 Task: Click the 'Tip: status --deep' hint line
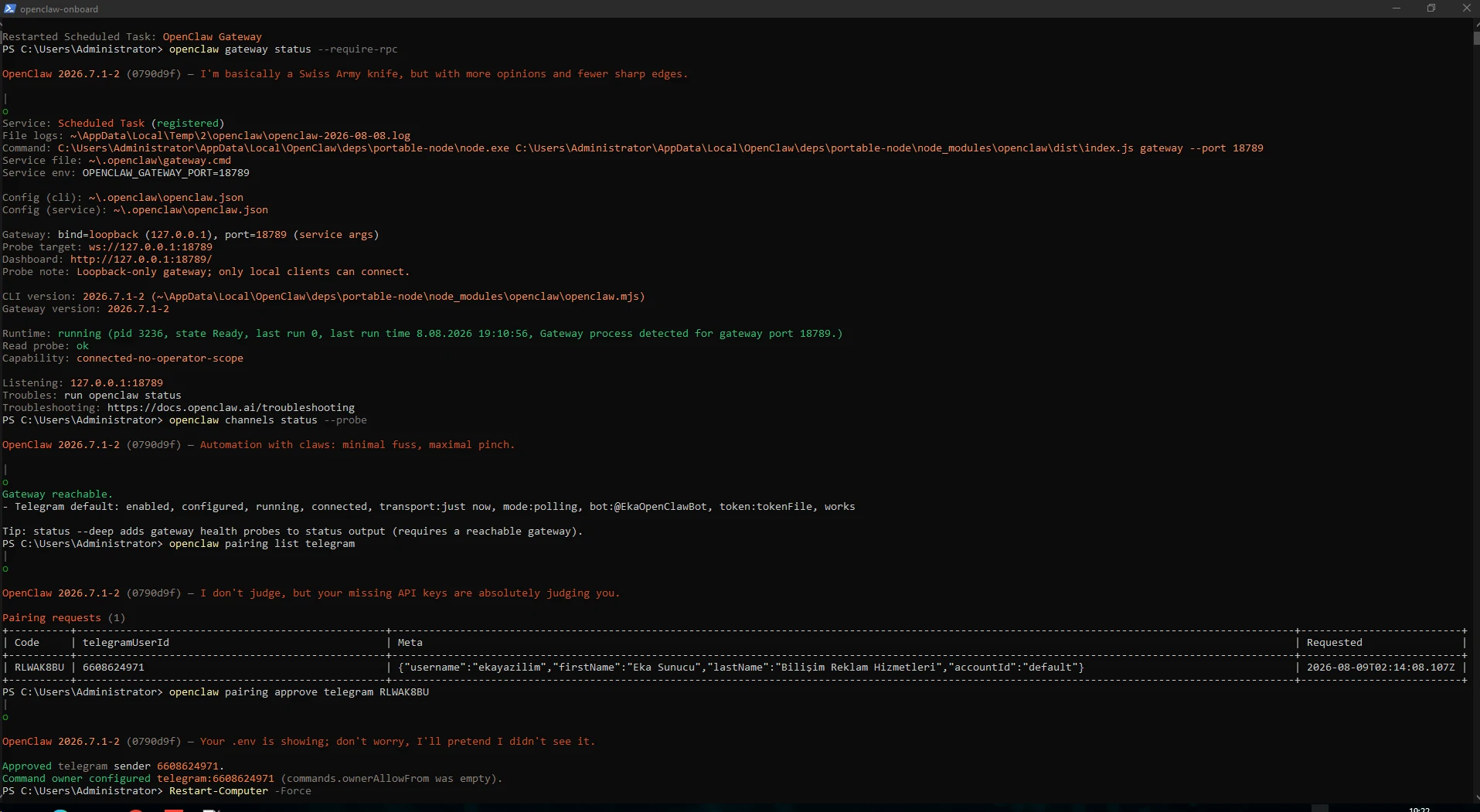(292, 532)
